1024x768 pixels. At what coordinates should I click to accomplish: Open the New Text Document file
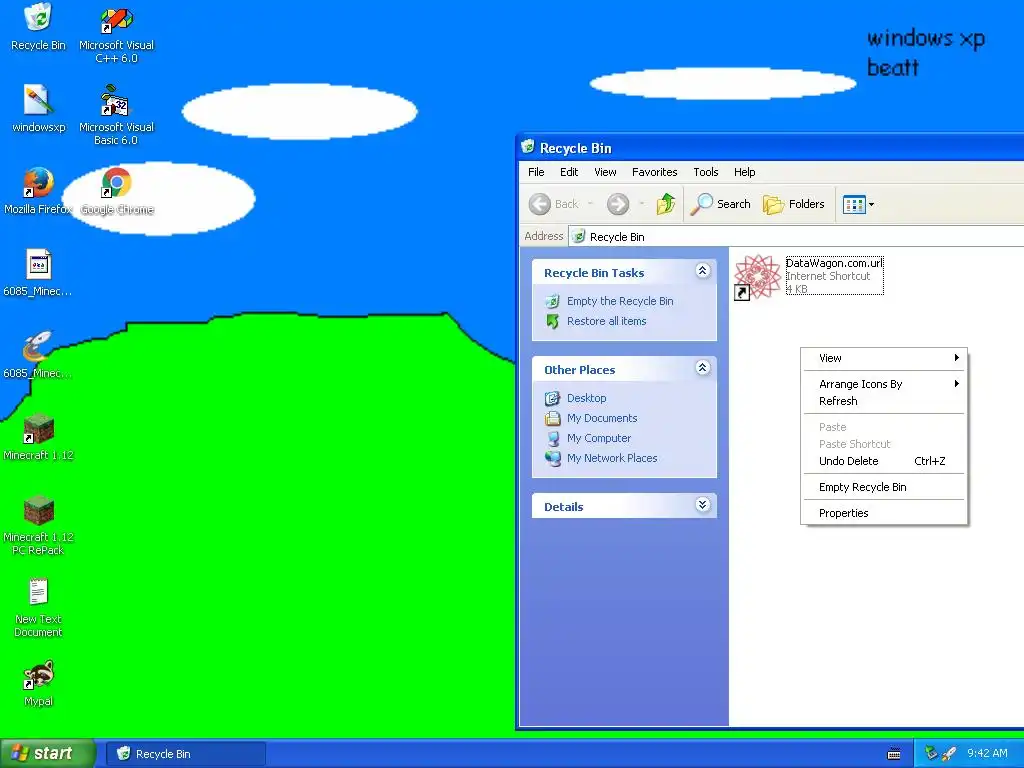(39, 592)
